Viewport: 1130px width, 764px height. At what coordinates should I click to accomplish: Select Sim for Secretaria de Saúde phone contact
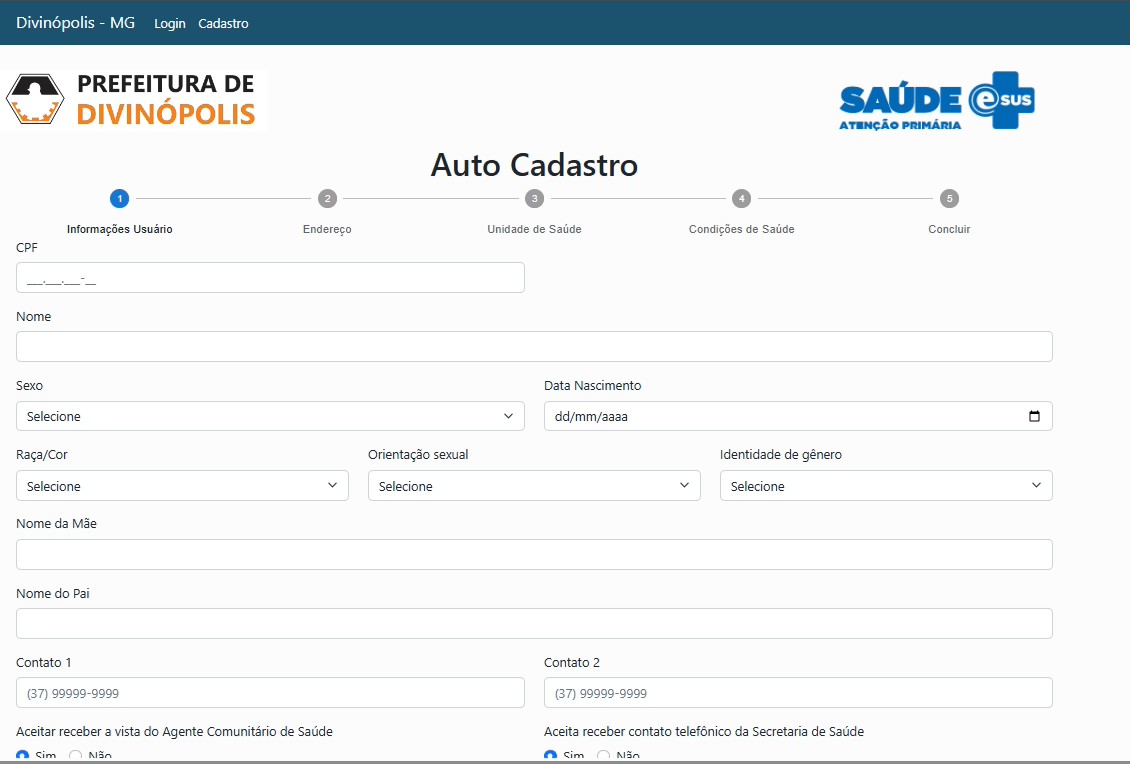pyautogui.click(x=549, y=757)
